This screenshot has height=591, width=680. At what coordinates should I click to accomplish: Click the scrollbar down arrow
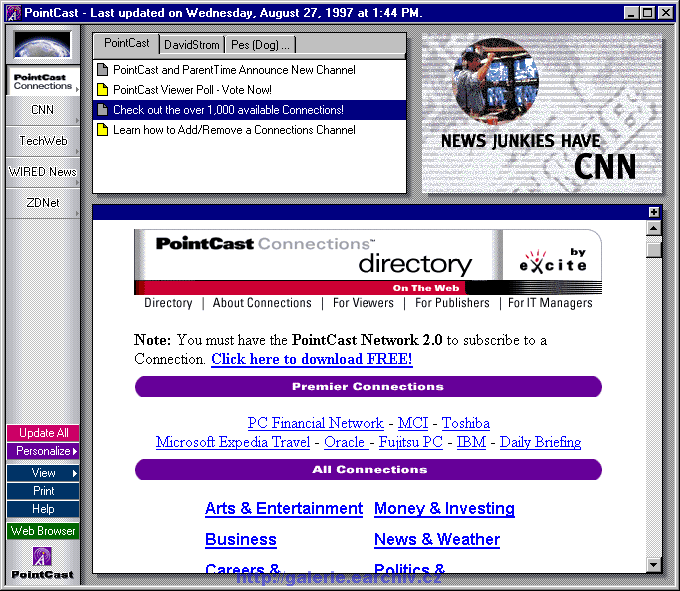click(x=654, y=565)
